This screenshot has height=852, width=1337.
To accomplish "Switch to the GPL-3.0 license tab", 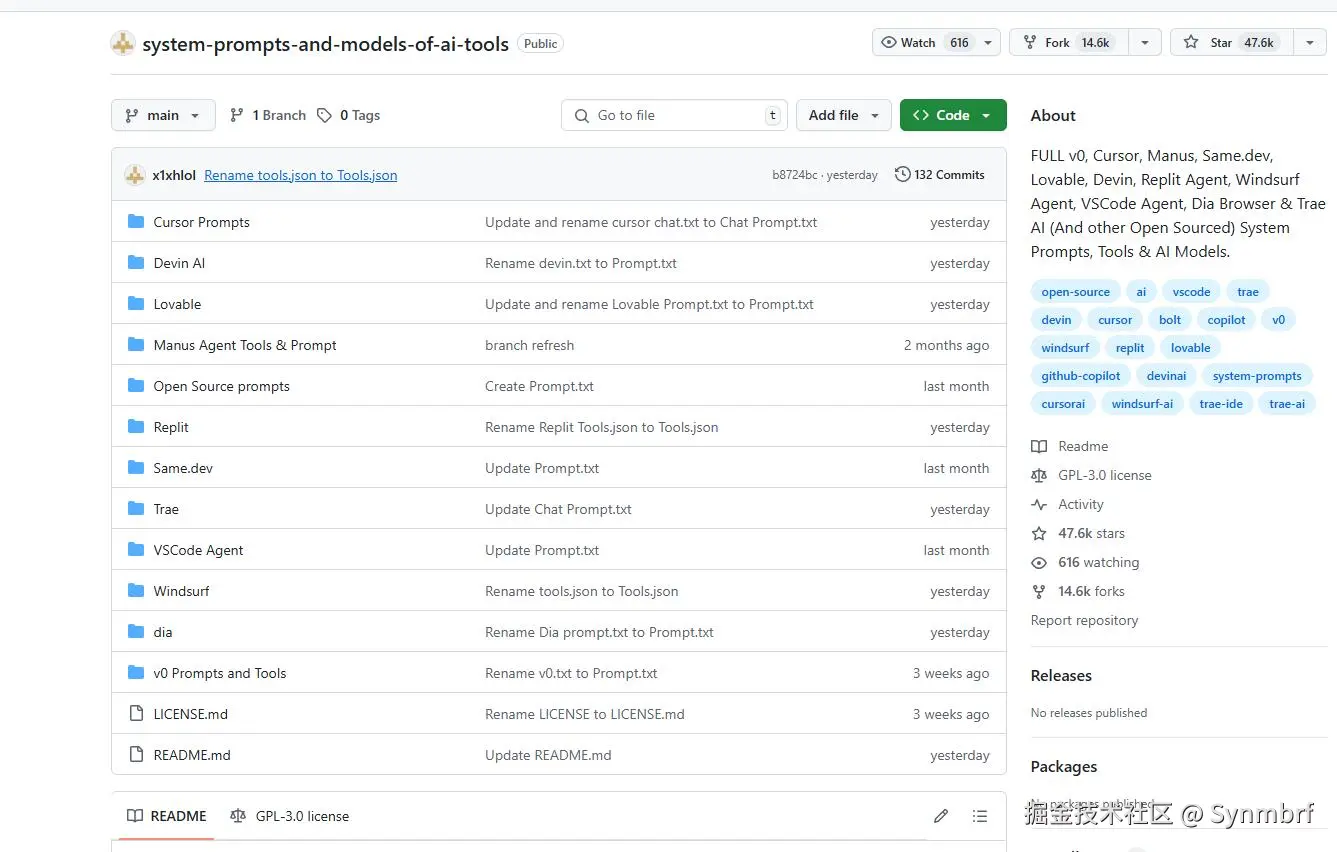I will (x=290, y=816).
